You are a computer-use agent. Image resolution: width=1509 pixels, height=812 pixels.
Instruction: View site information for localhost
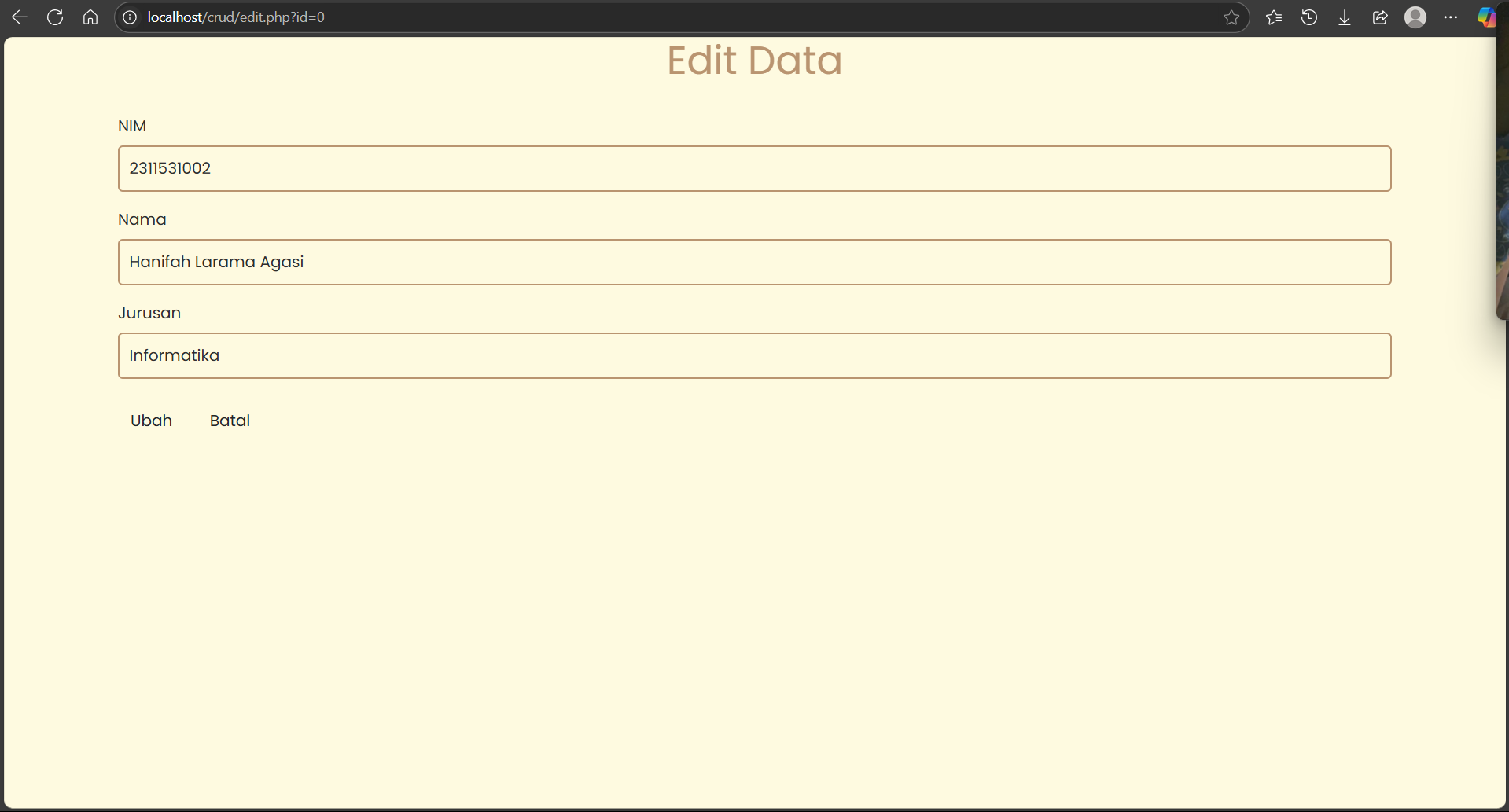click(x=131, y=17)
